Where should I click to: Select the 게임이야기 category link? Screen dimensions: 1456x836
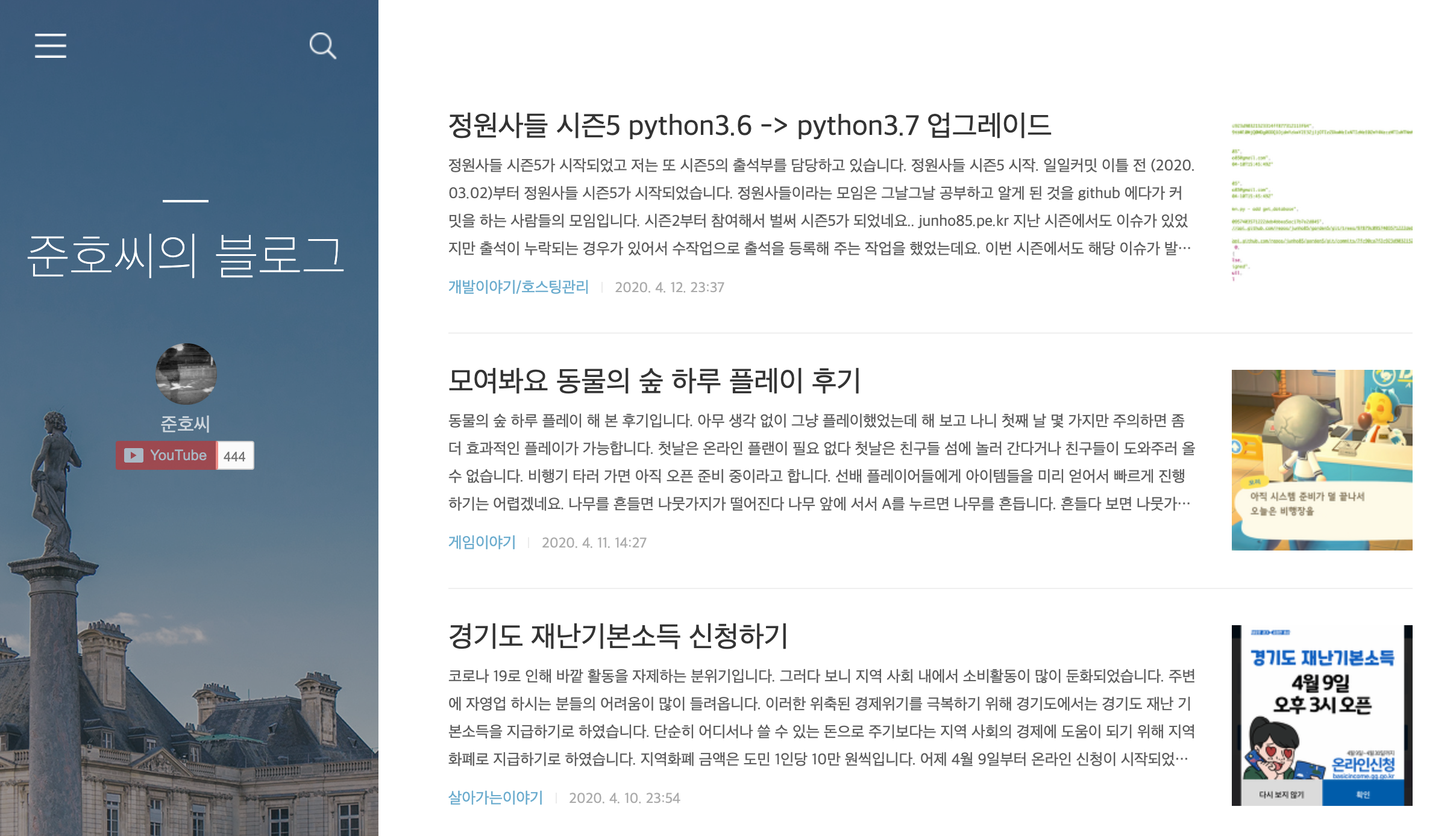[482, 542]
